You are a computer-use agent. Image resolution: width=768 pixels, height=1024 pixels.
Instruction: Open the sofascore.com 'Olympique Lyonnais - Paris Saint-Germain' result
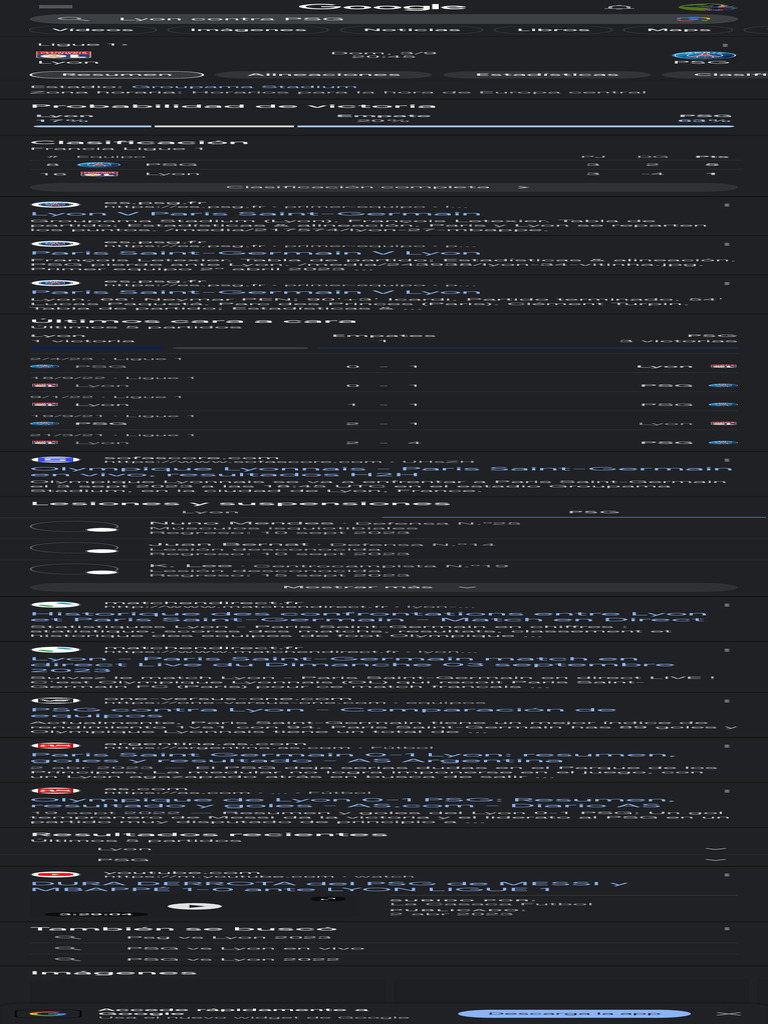(x=381, y=472)
